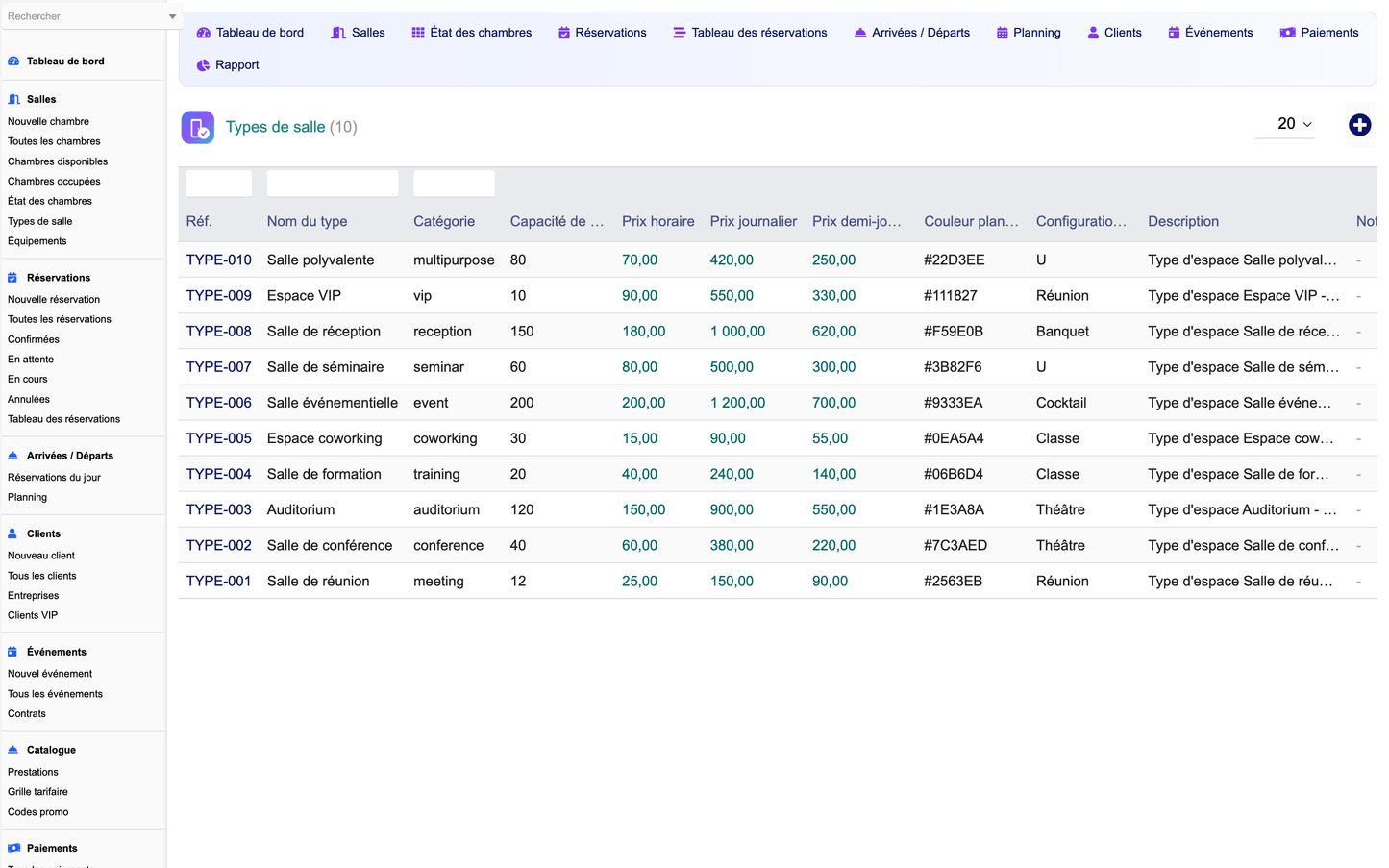Open the TYPE-010 reference link

pyautogui.click(x=218, y=260)
